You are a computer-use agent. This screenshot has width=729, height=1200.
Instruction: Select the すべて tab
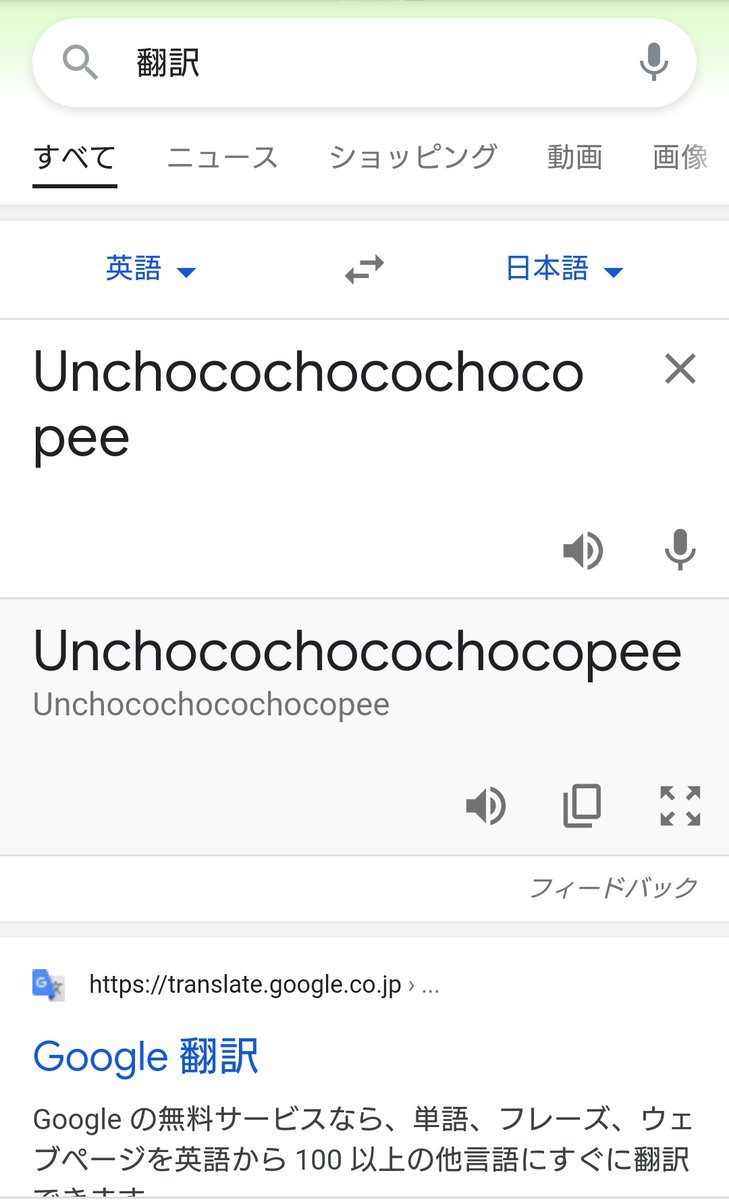click(x=75, y=158)
